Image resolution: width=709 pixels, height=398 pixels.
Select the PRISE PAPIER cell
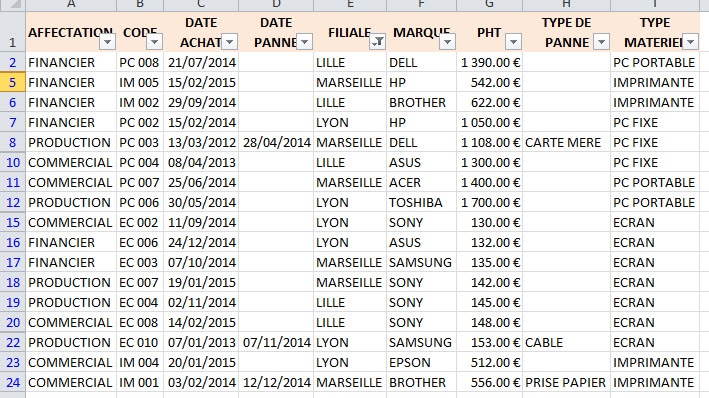click(566, 382)
